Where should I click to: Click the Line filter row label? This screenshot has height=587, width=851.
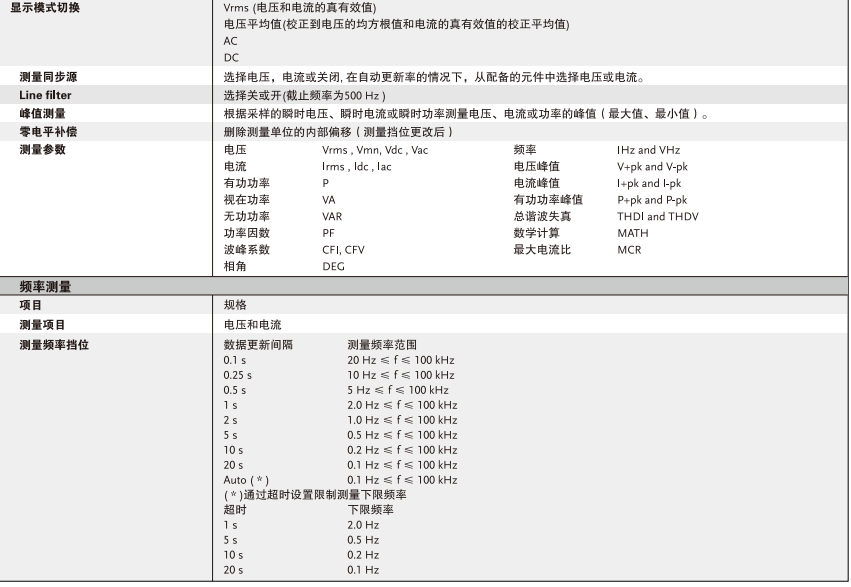[x=45, y=95]
